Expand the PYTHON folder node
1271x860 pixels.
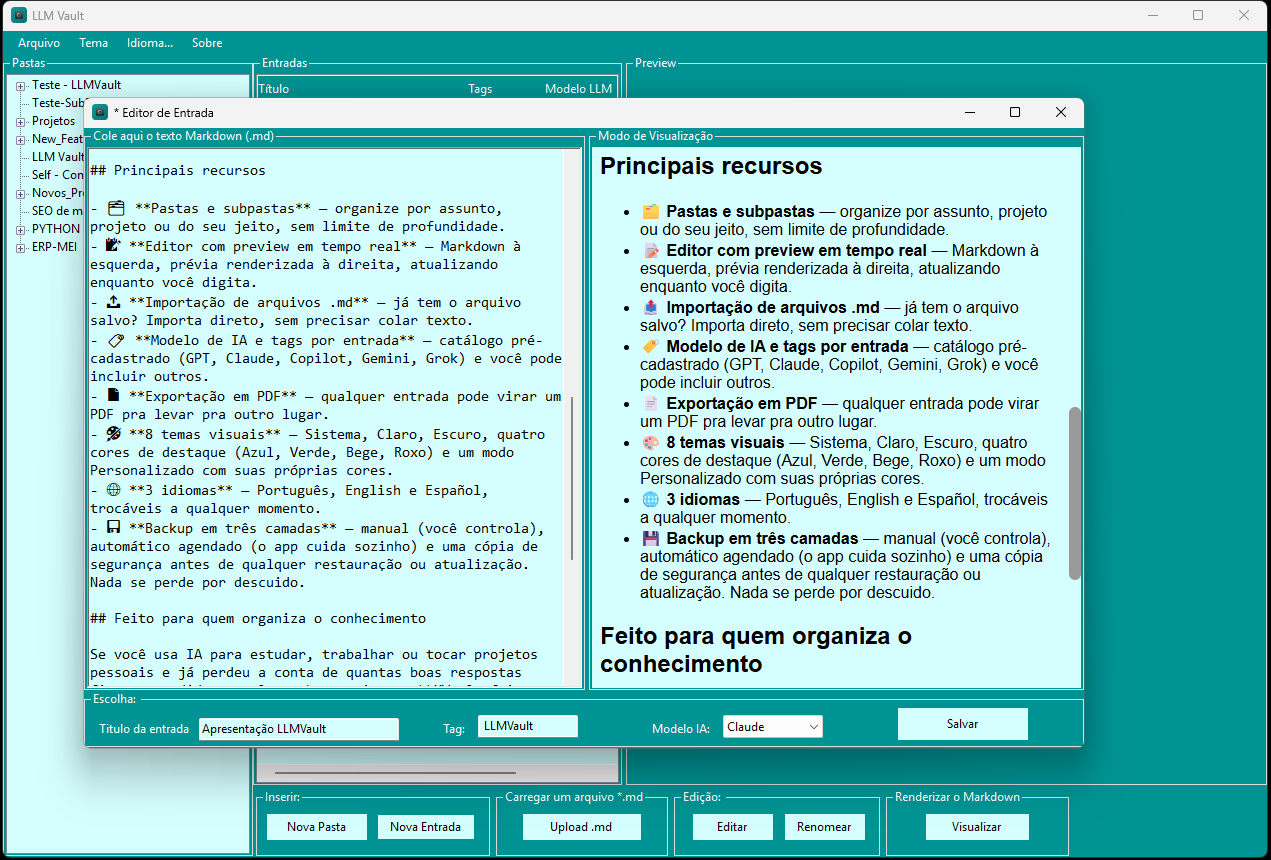click(x=20, y=229)
